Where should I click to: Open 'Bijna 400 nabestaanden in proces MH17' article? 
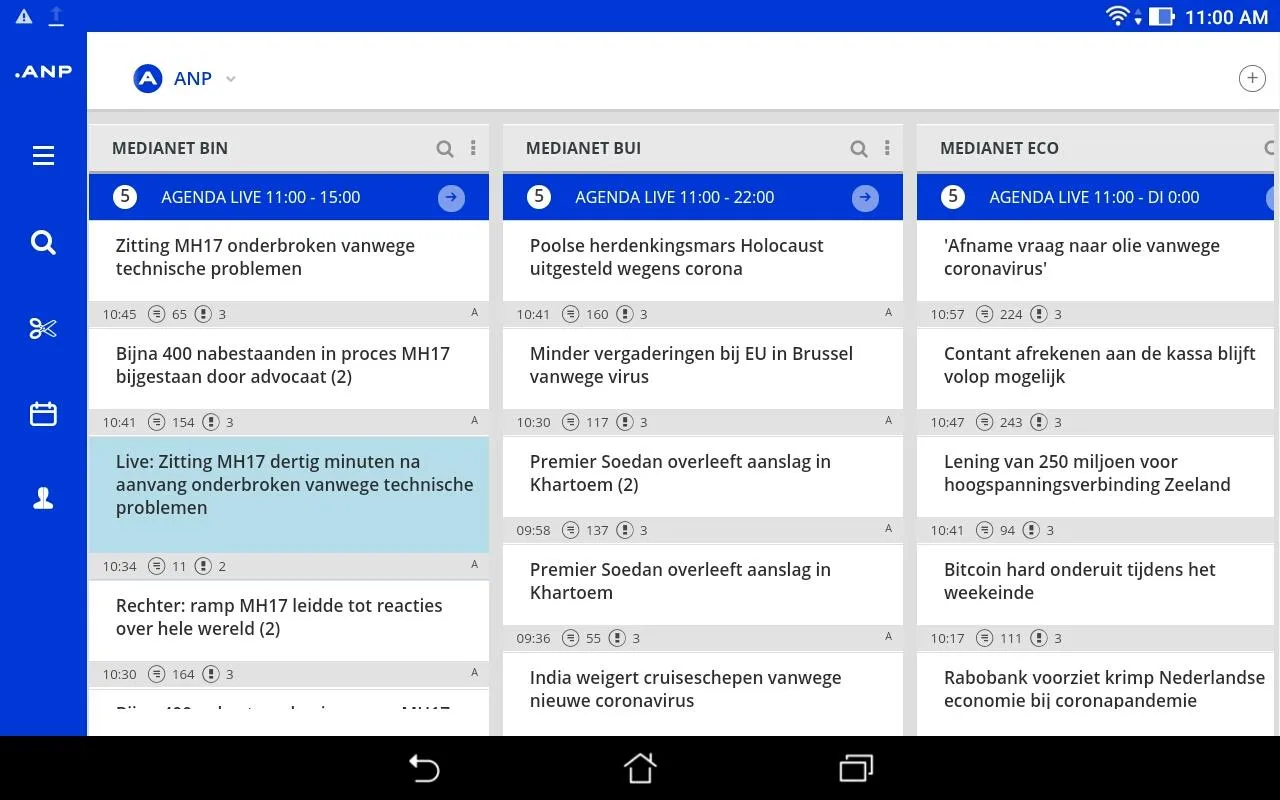coord(289,368)
